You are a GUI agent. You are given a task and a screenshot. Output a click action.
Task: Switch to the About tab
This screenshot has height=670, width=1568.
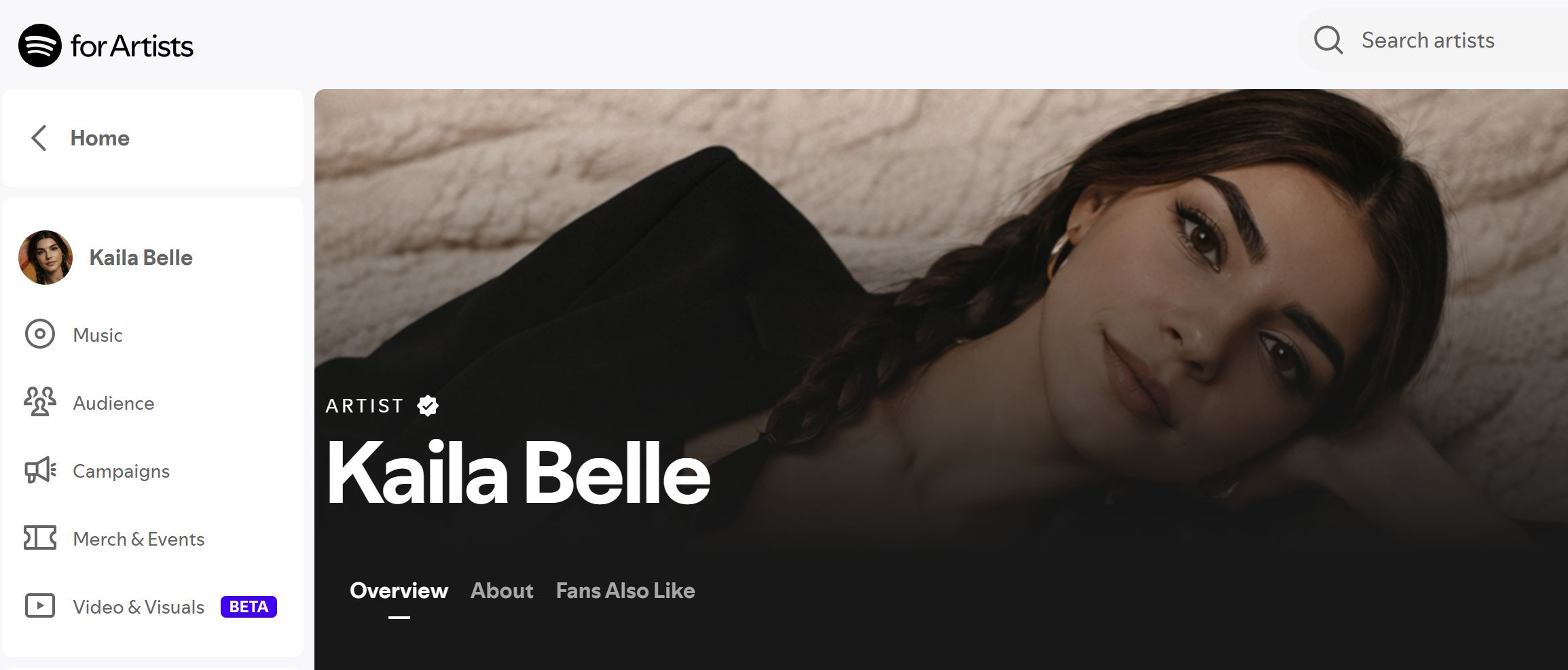502,590
